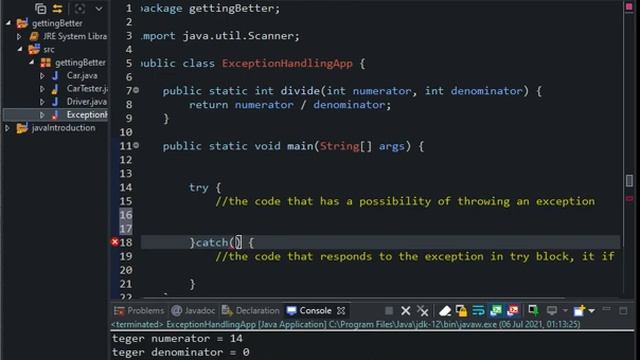Open the Problems tab
Viewport: 640px width, 360px height.
pyautogui.click(x=139, y=311)
